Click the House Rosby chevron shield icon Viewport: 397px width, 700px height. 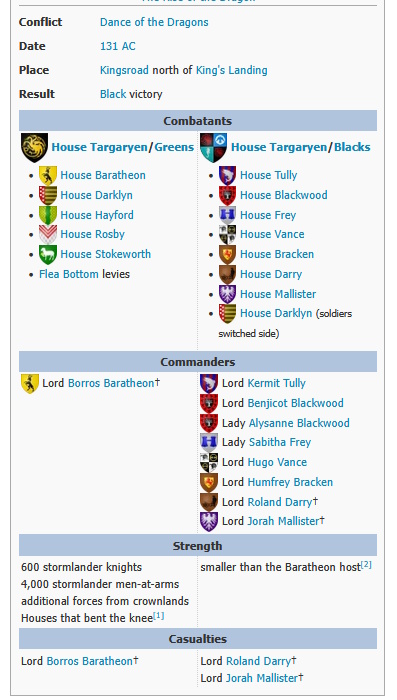coord(48,234)
